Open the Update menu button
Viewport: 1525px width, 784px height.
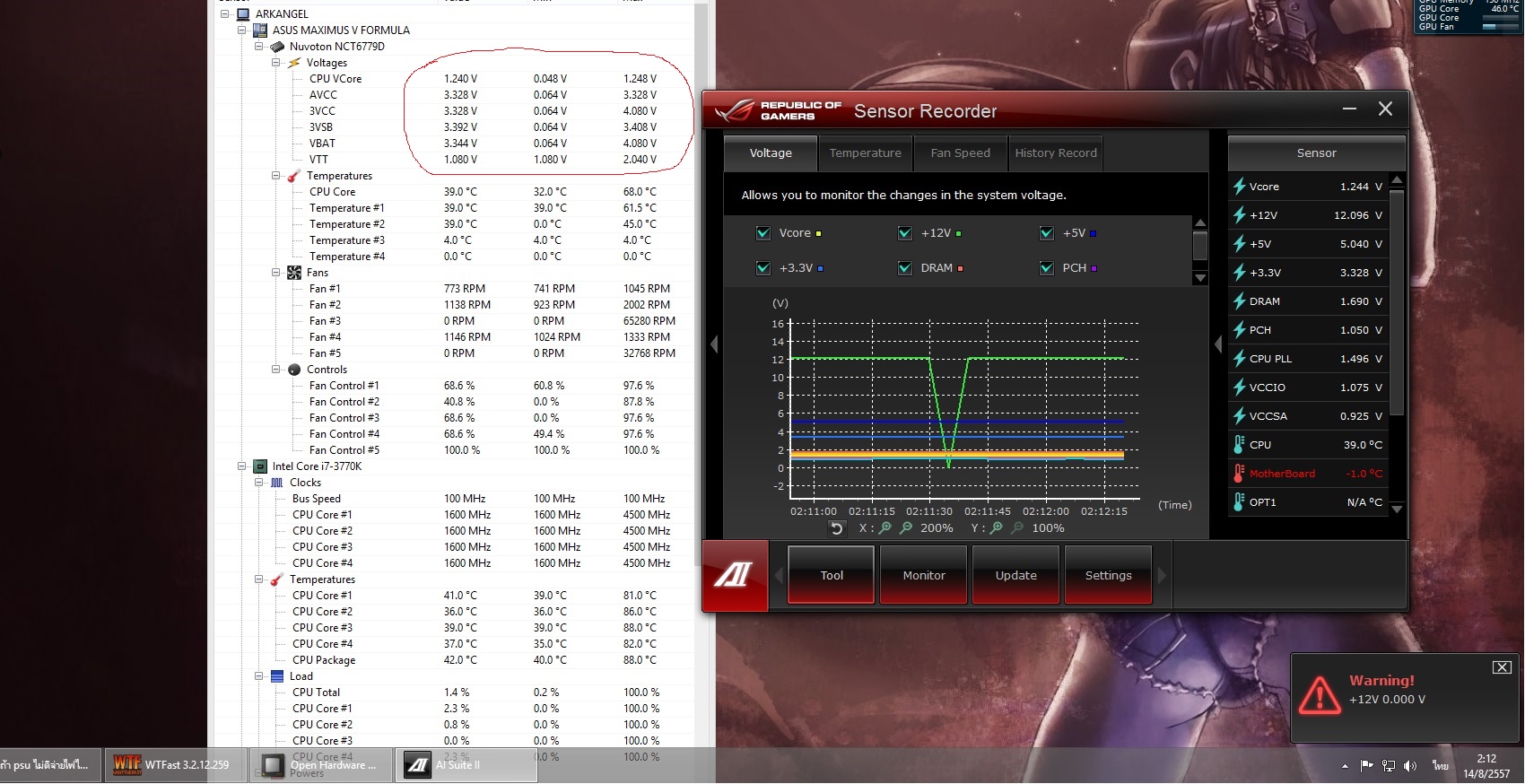[1016, 575]
